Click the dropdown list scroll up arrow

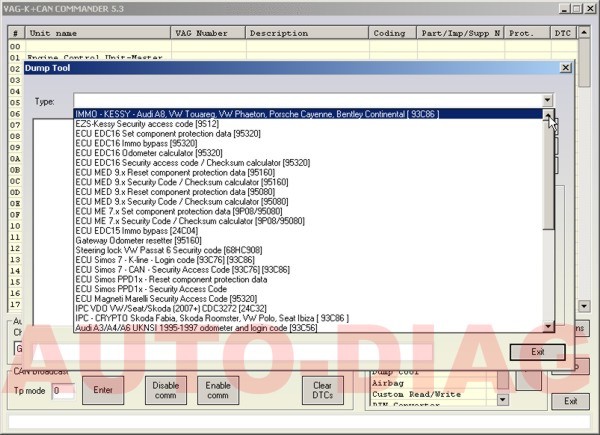pos(548,114)
